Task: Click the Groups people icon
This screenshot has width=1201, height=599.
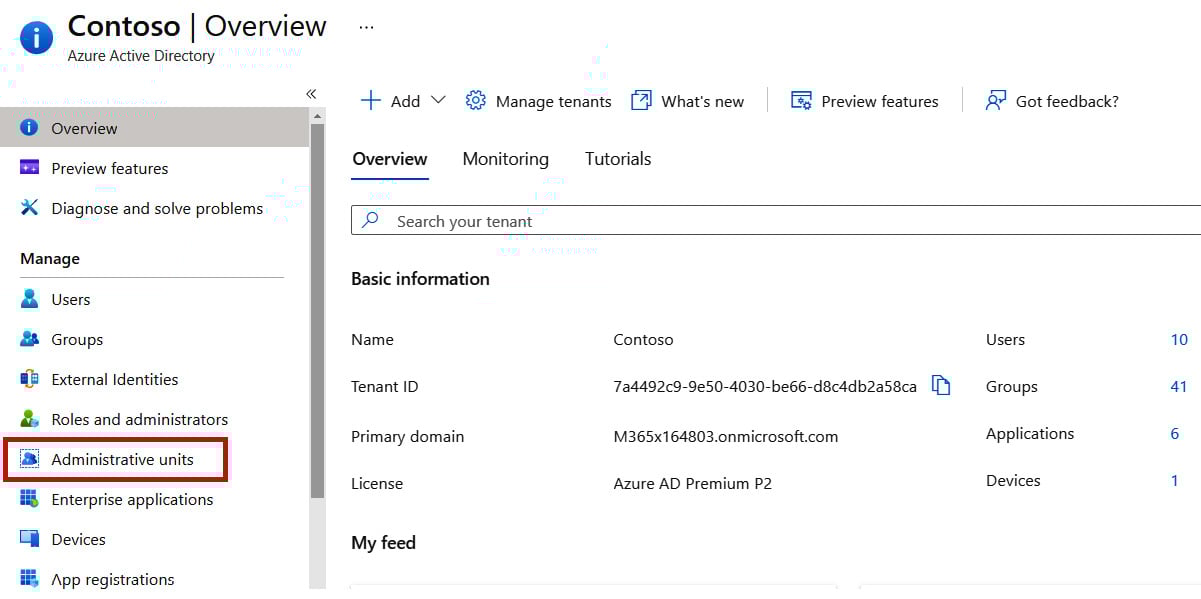Action: pos(29,339)
